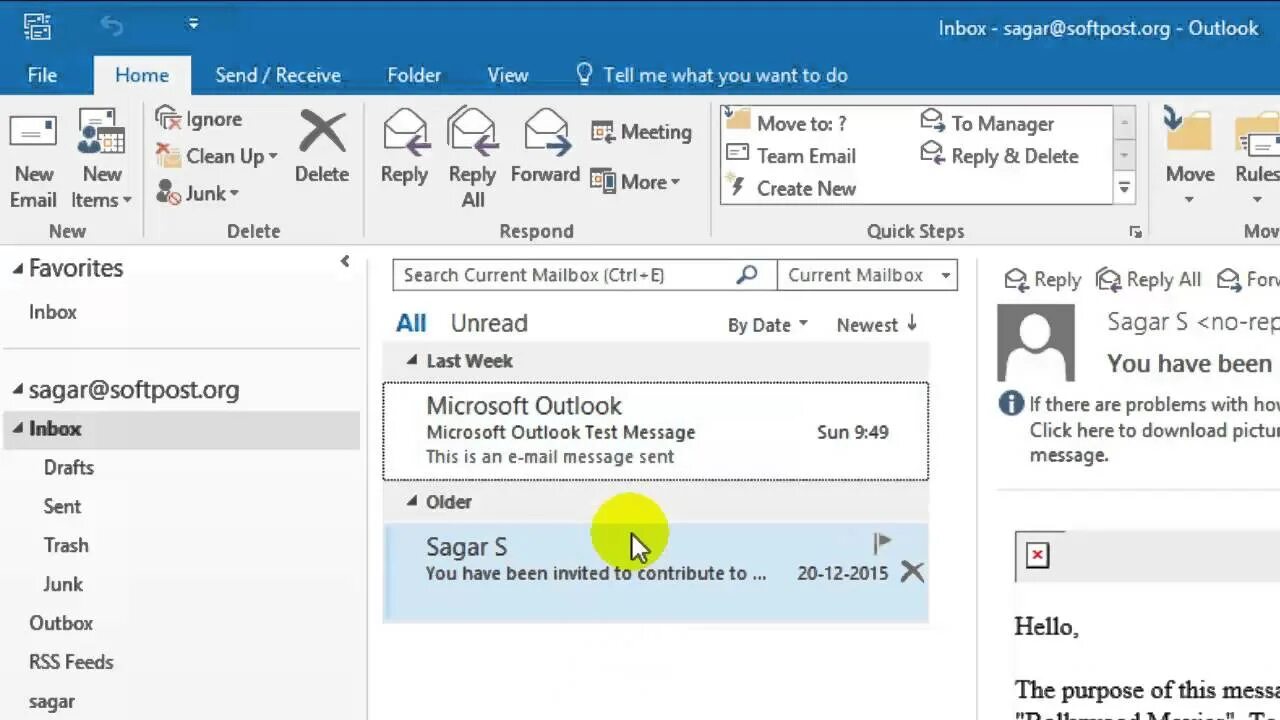
Task: Select the Outbox folder
Action: point(61,623)
